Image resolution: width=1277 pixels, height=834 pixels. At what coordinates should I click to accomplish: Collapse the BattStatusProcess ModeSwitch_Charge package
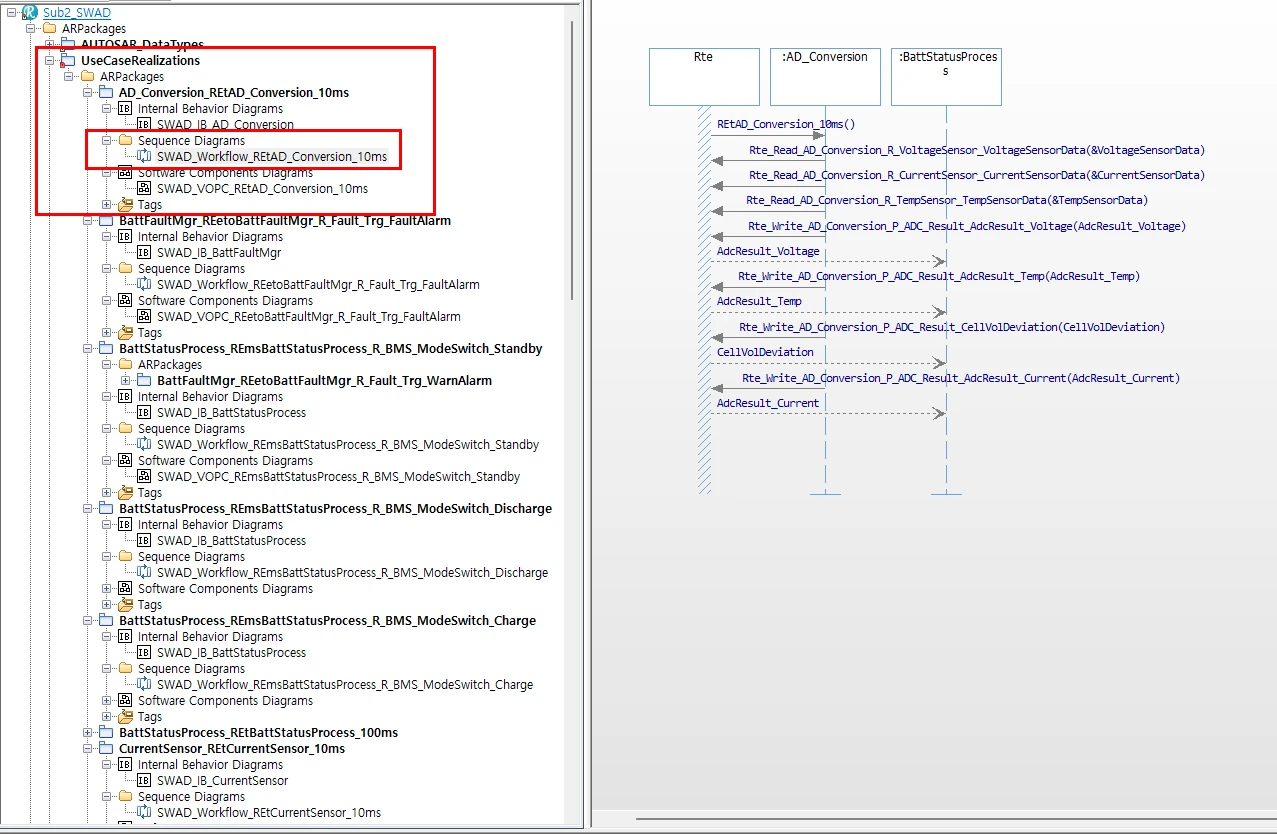pos(87,621)
